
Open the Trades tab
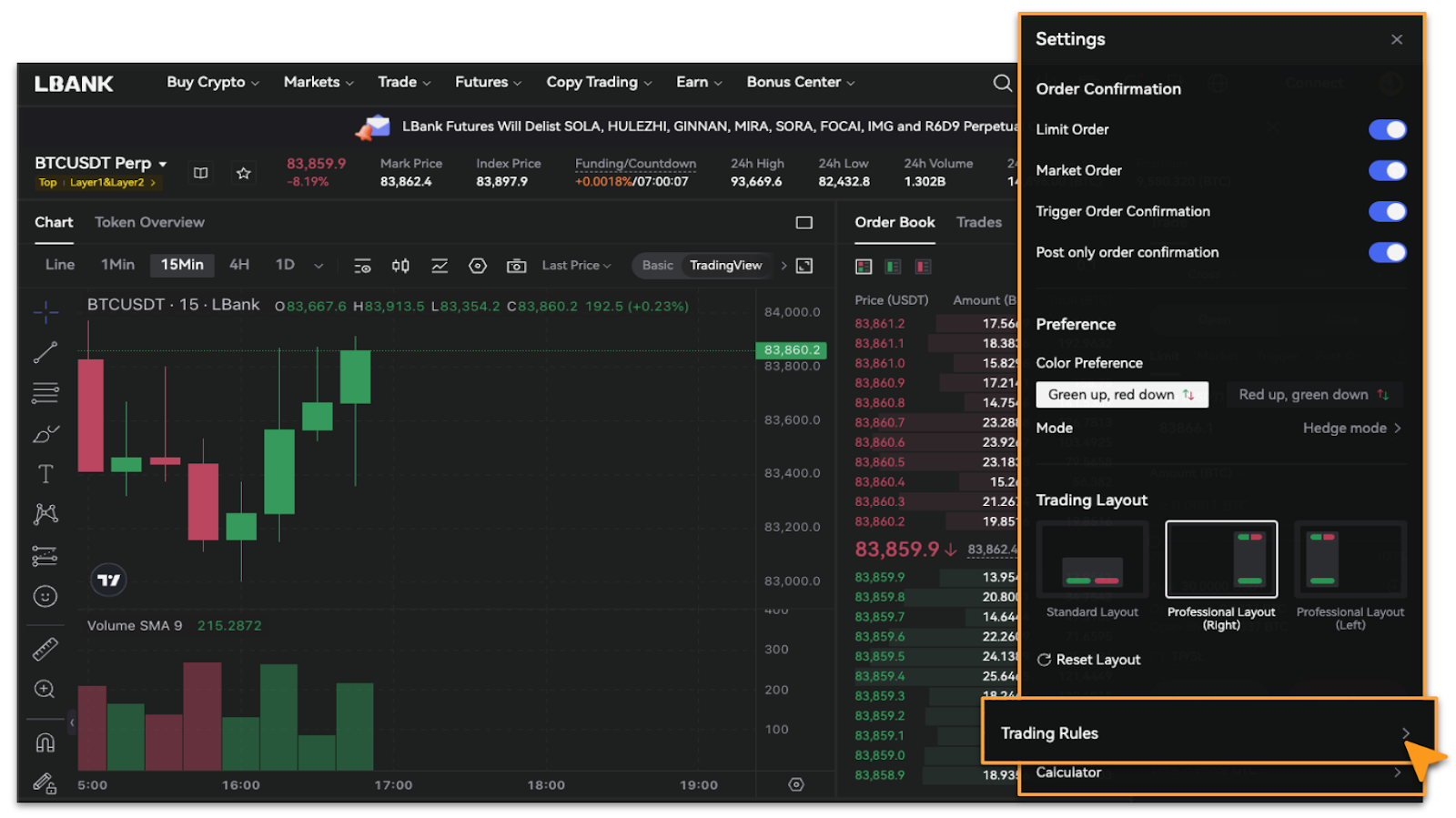(978, 223)
